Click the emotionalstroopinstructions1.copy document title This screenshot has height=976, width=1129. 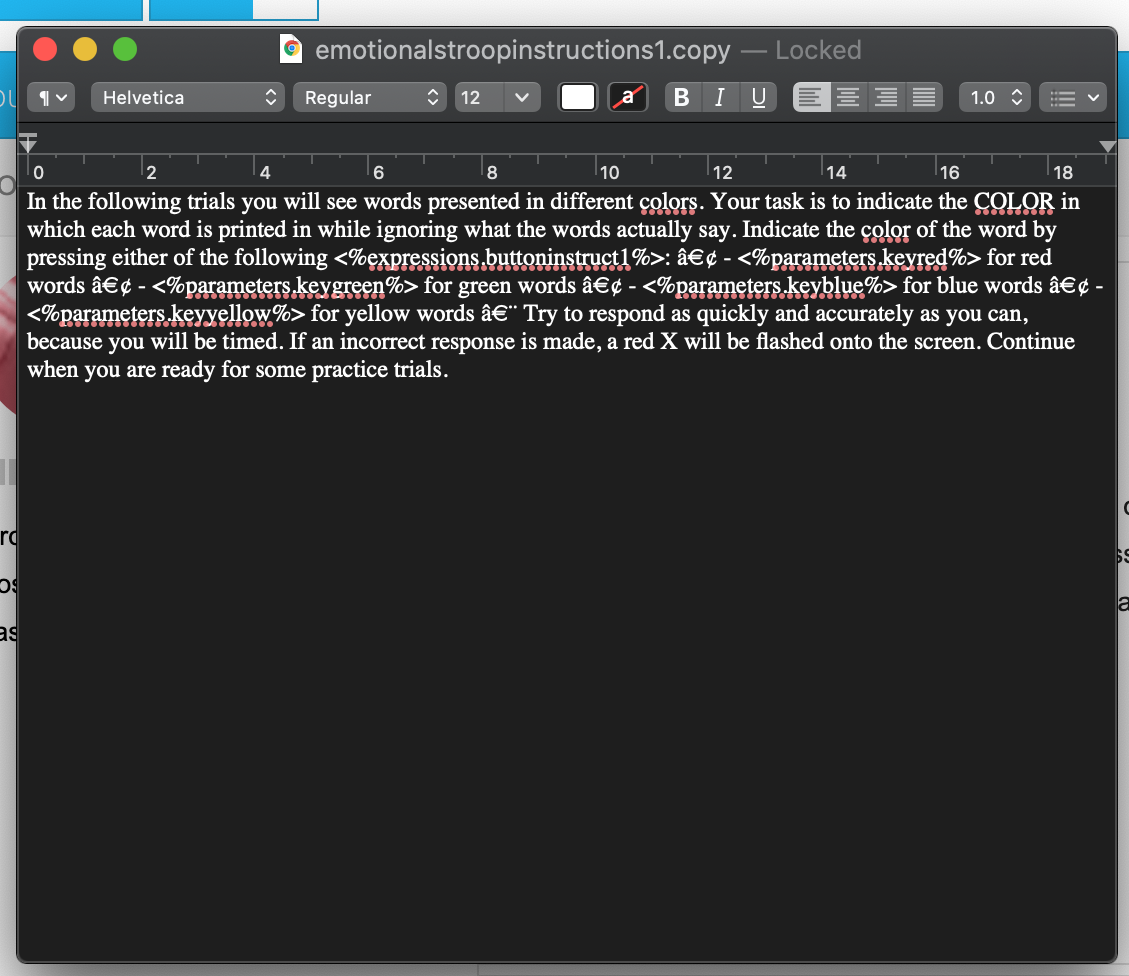click(x=523, y=50)
